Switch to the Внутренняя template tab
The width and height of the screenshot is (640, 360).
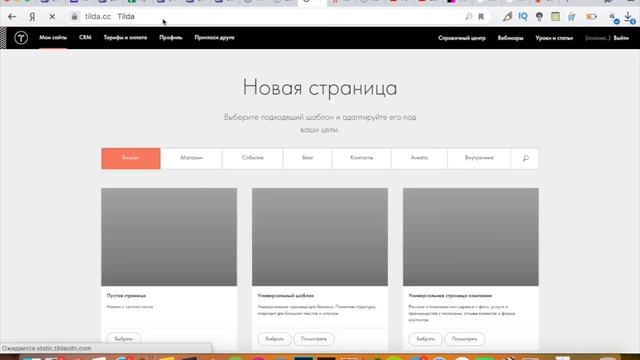tap(479, 158)
